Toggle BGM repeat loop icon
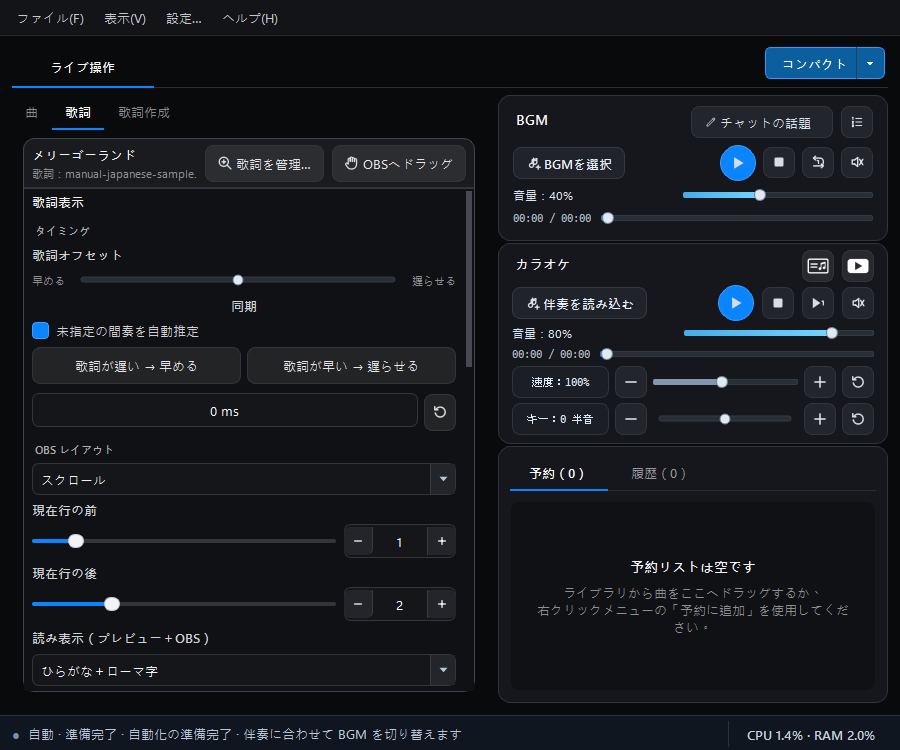900x750 pixels. point(818,162)
